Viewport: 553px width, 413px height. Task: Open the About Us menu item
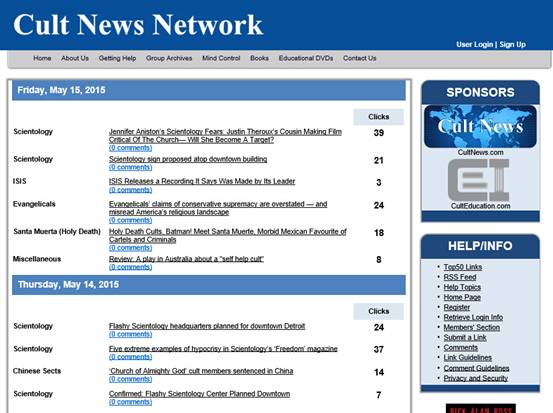point(75,58)
